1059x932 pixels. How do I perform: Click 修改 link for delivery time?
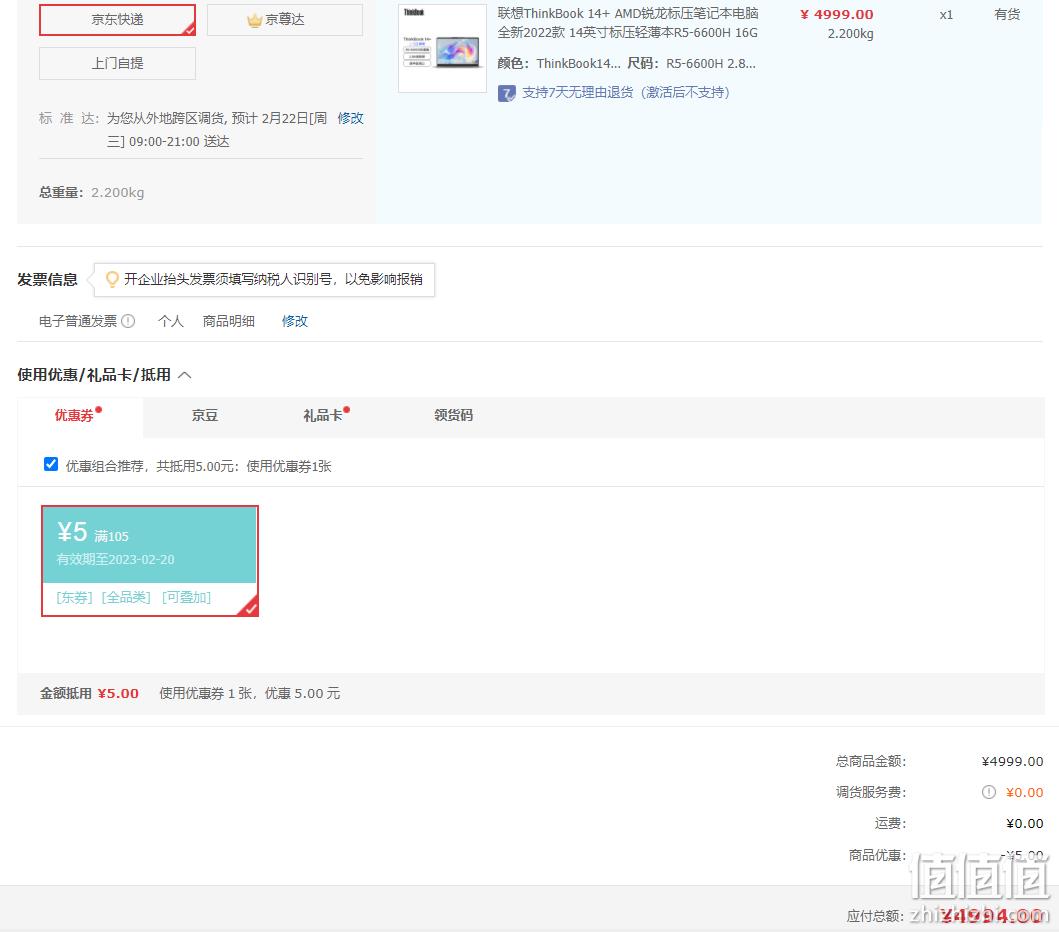click(x=351, y=118)
